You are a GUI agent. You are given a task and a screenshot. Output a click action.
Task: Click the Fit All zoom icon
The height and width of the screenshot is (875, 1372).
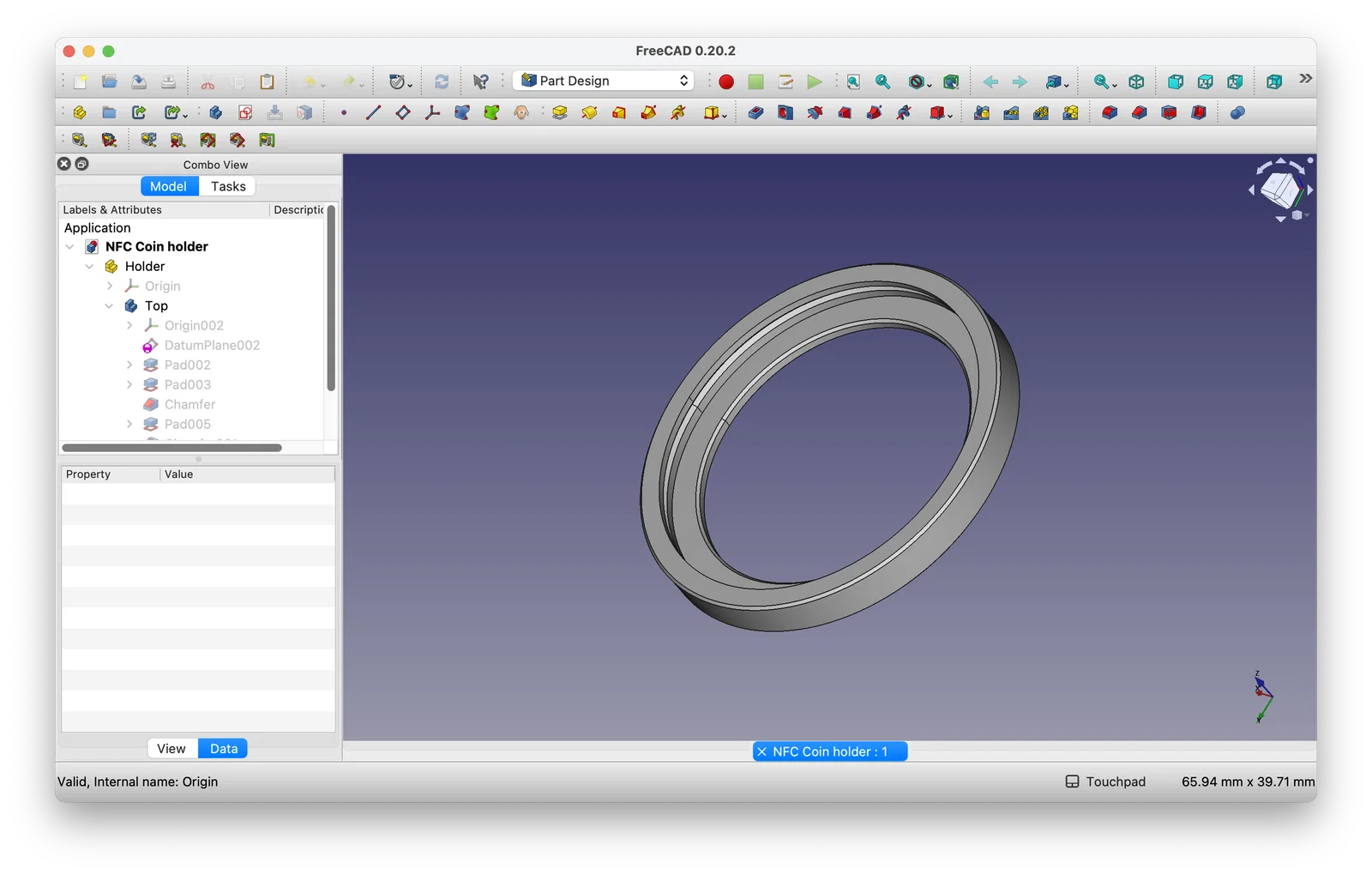853,81
